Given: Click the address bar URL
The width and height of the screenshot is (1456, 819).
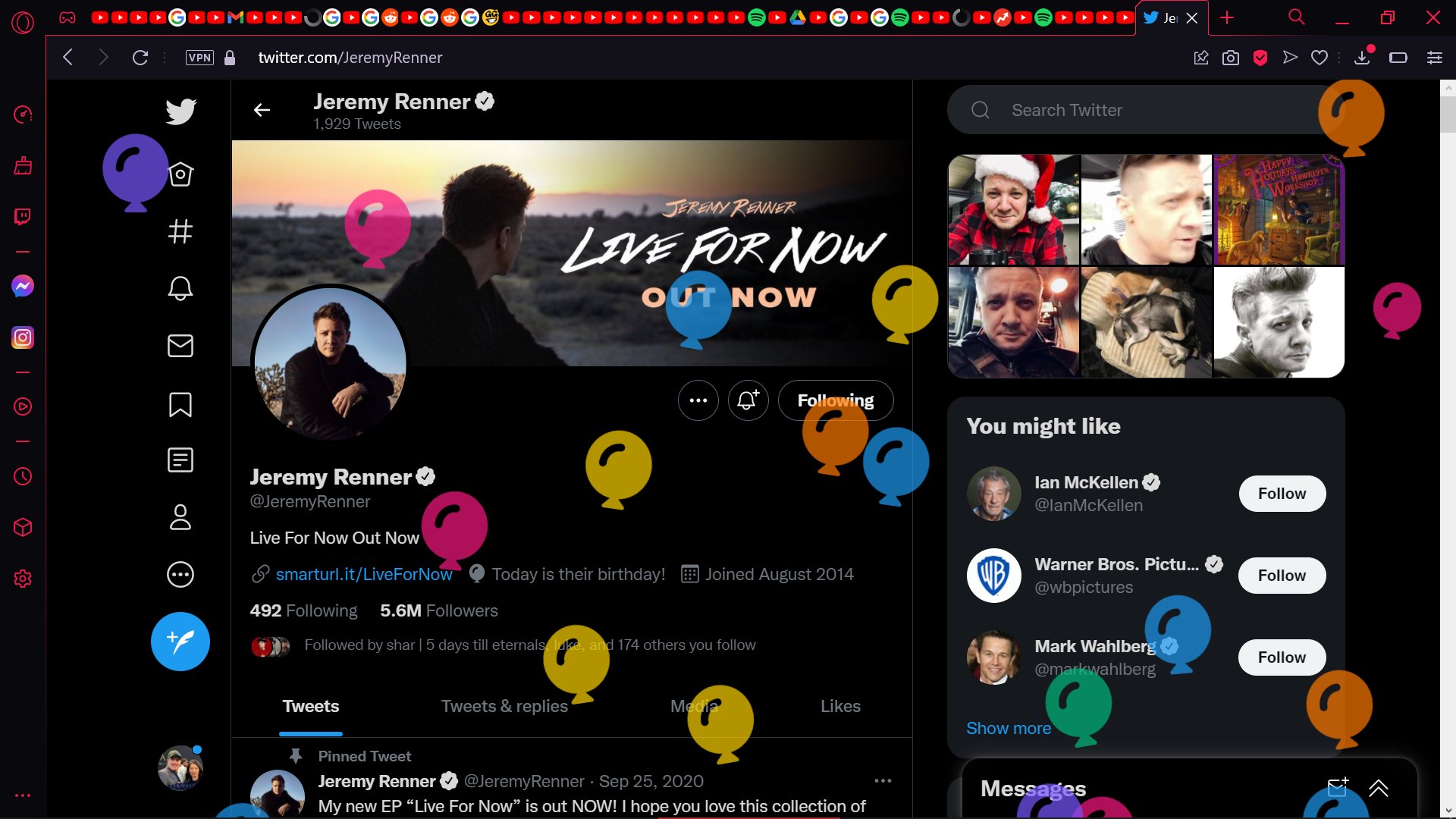Looking at the screenshot, I should (350, 58).
